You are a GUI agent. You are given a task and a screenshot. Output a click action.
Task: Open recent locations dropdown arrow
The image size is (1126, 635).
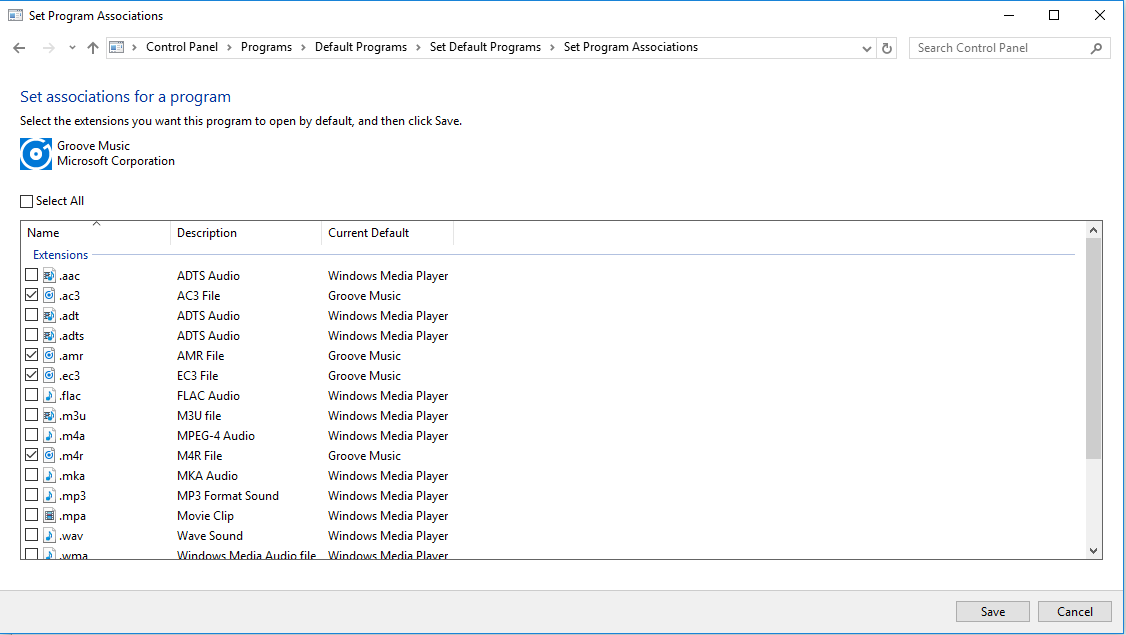(72, 48)
